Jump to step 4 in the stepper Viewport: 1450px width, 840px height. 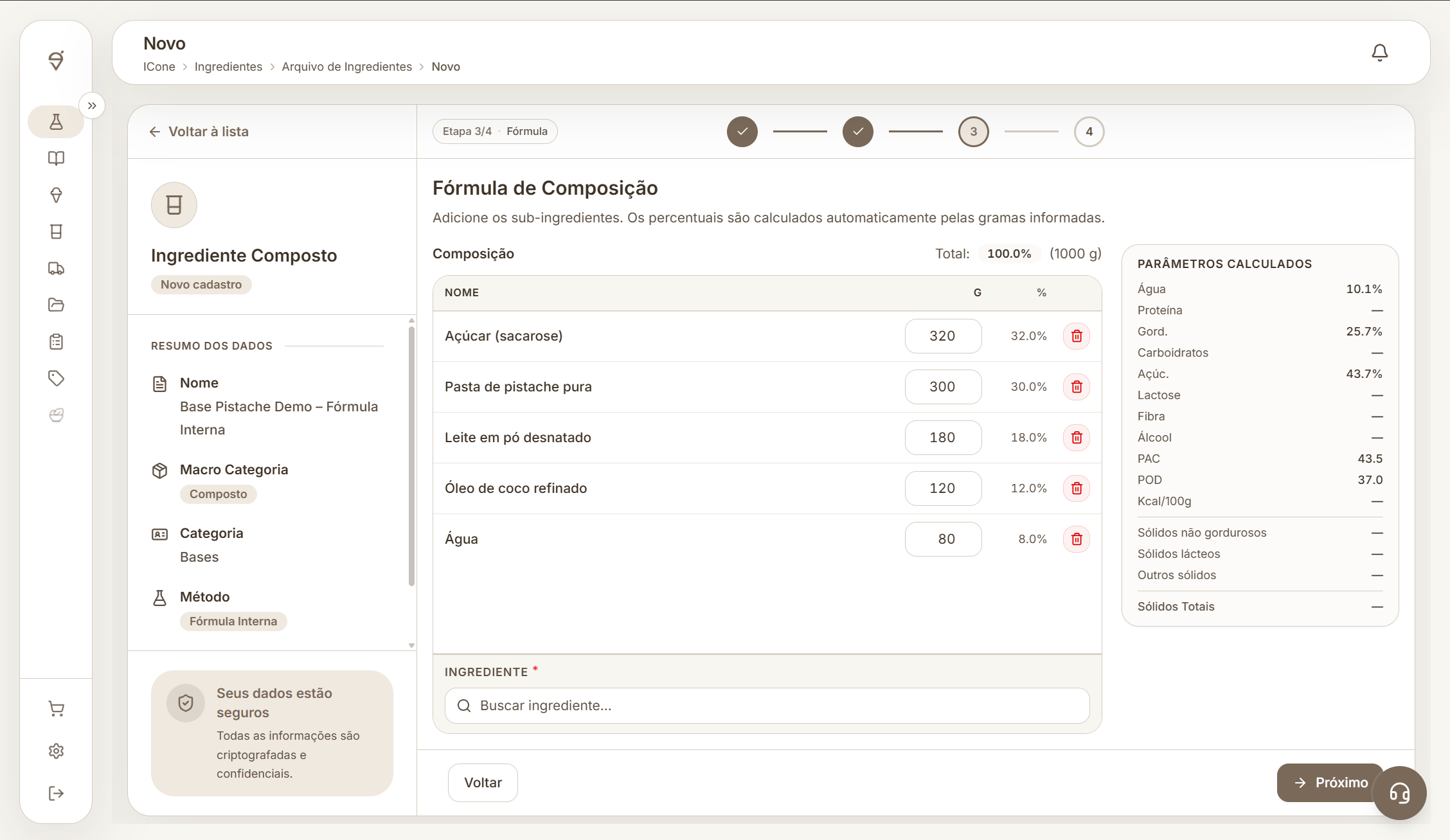point(1089,132)
